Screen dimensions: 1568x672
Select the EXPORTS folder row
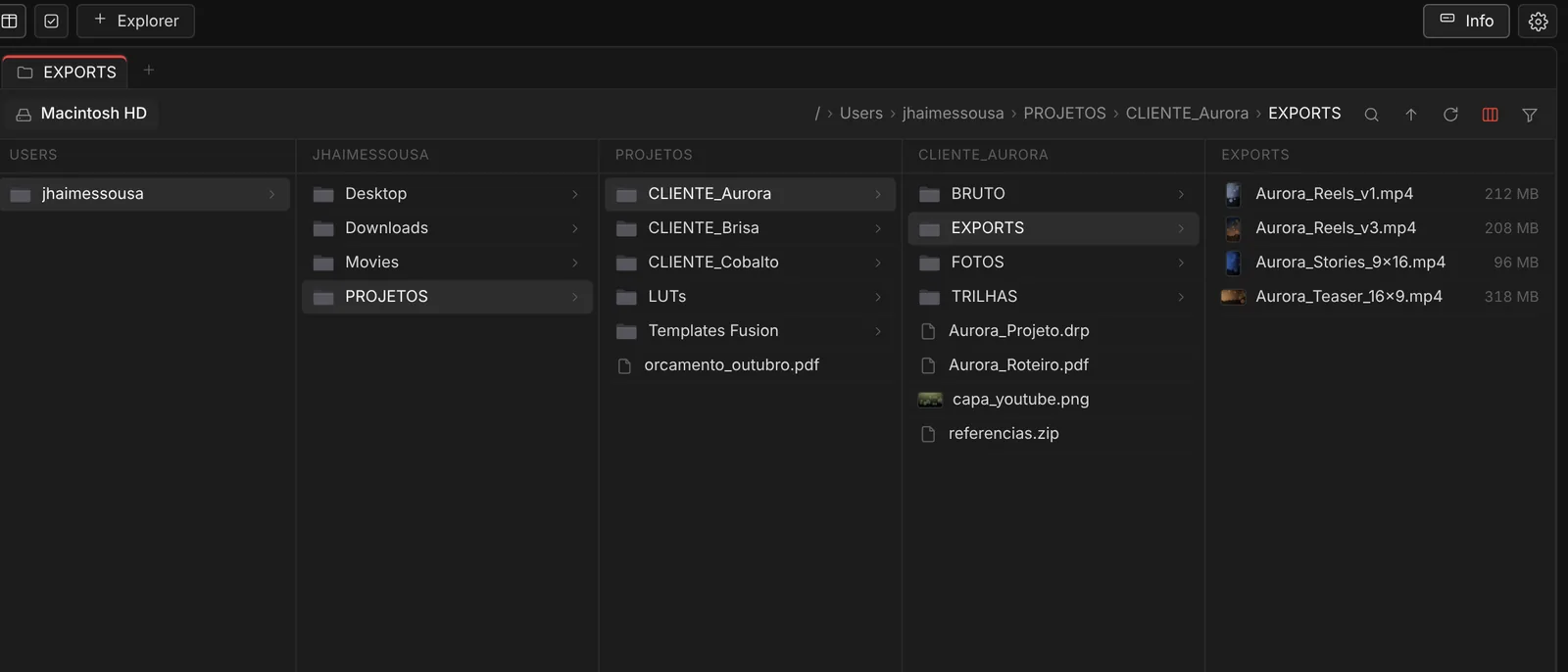pos(1053,228)
